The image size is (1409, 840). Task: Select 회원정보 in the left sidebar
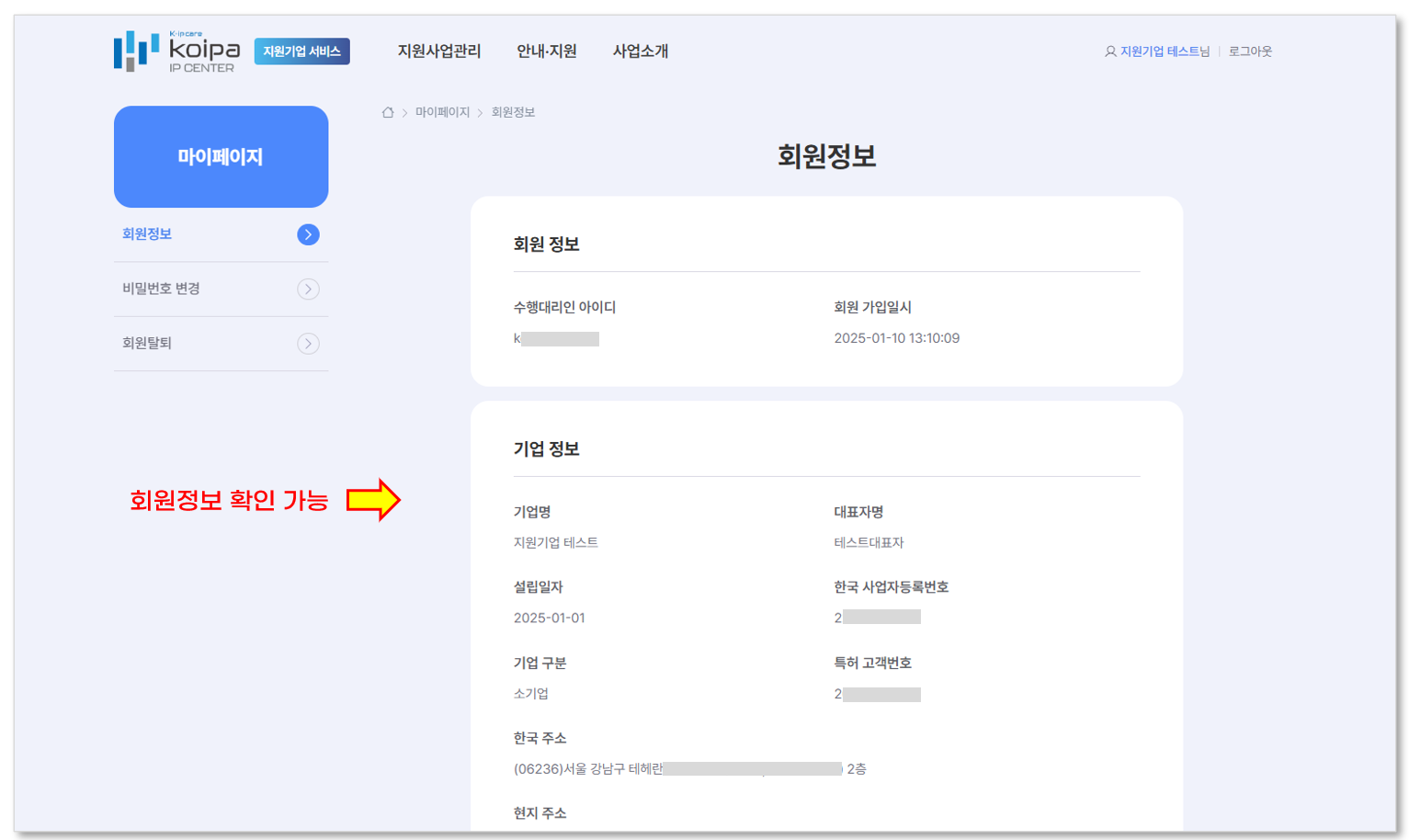[147, 234]
